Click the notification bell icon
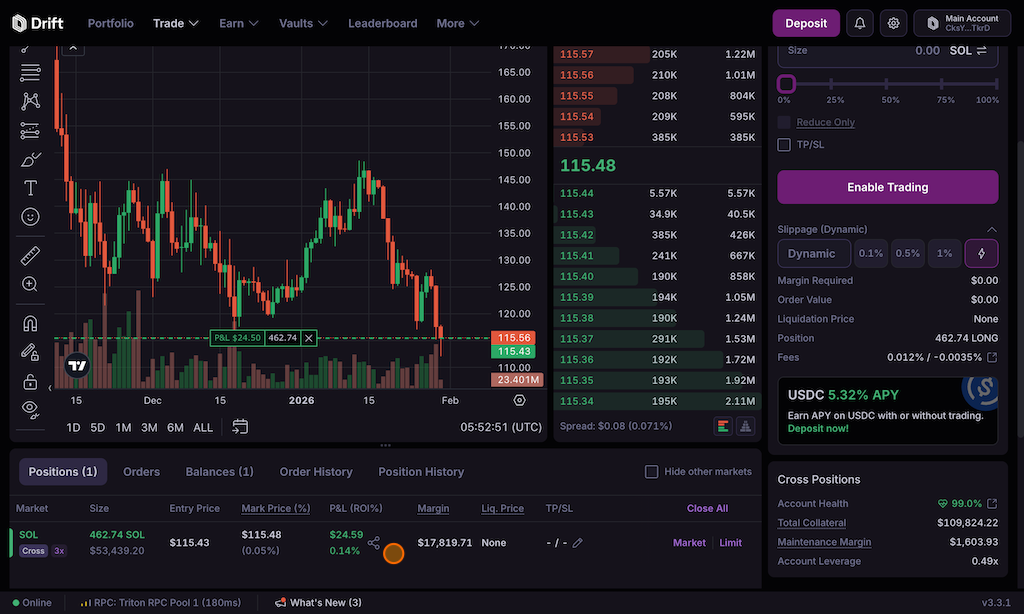 (x=859, y=23)
